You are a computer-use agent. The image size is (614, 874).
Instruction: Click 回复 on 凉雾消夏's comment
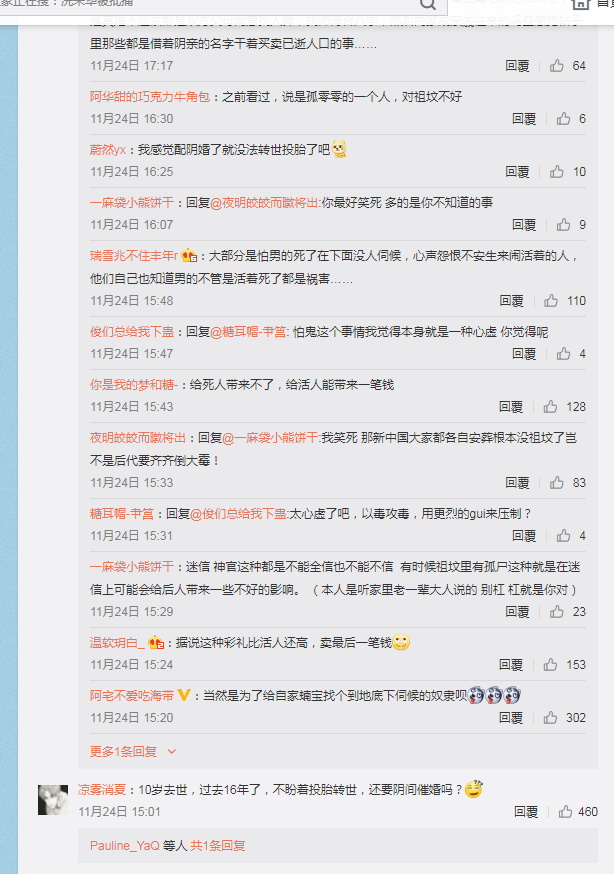tap(526, 812)
